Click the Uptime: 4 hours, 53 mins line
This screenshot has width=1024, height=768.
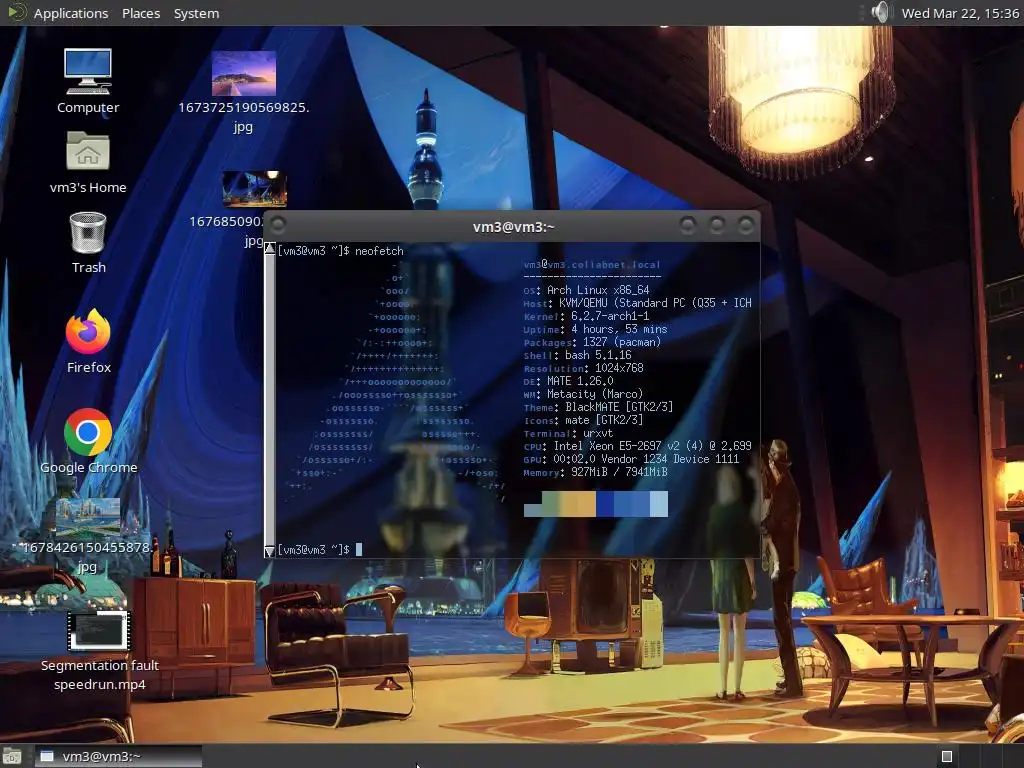[595, 329]
